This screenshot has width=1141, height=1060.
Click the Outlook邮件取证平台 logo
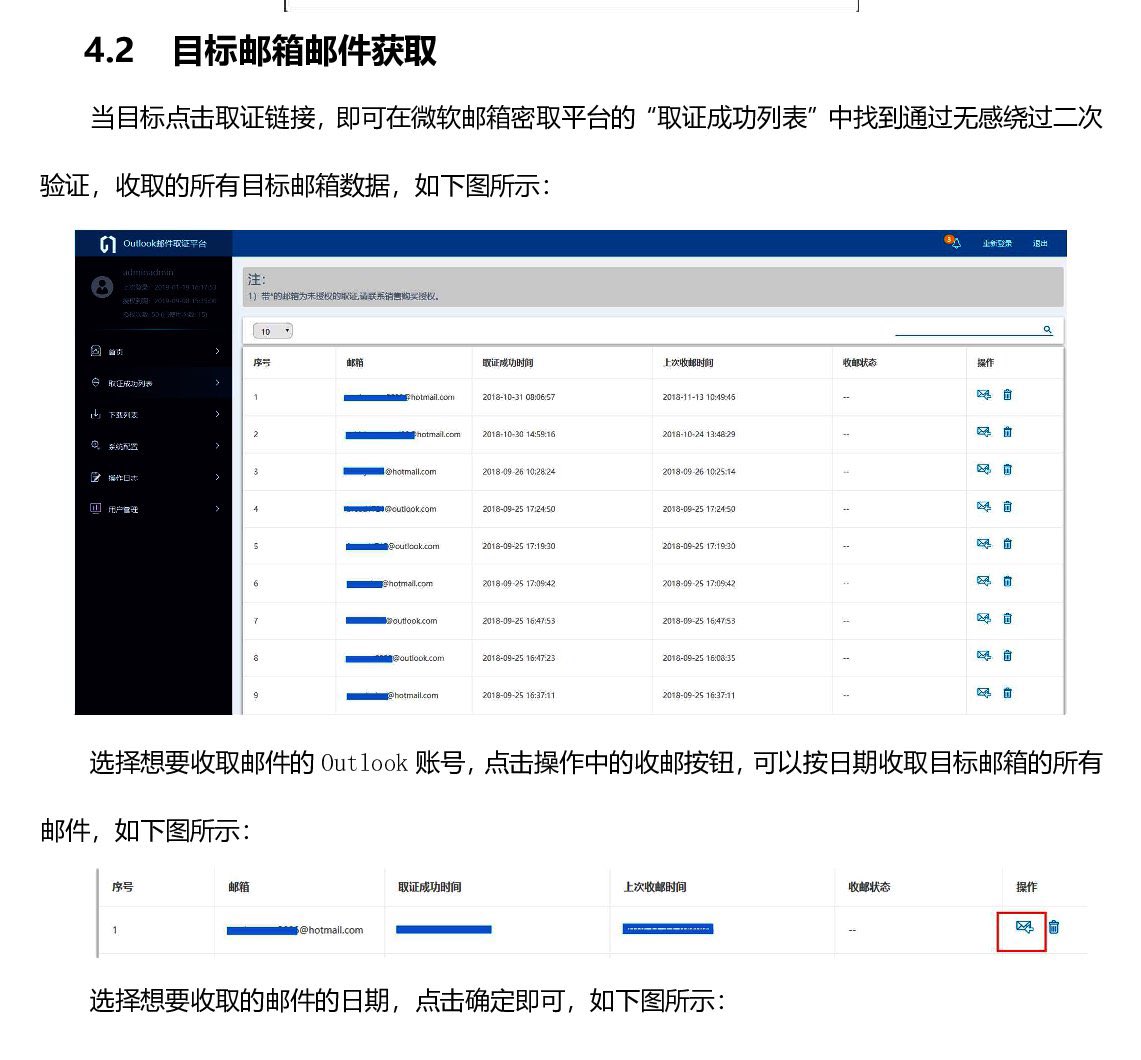(x=108, y=244)
